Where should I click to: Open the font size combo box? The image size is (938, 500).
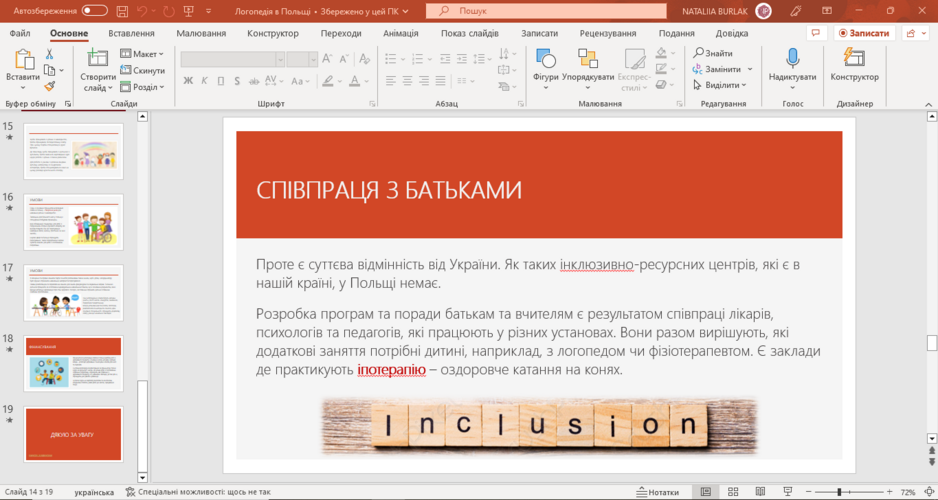[x=302, y=59]
